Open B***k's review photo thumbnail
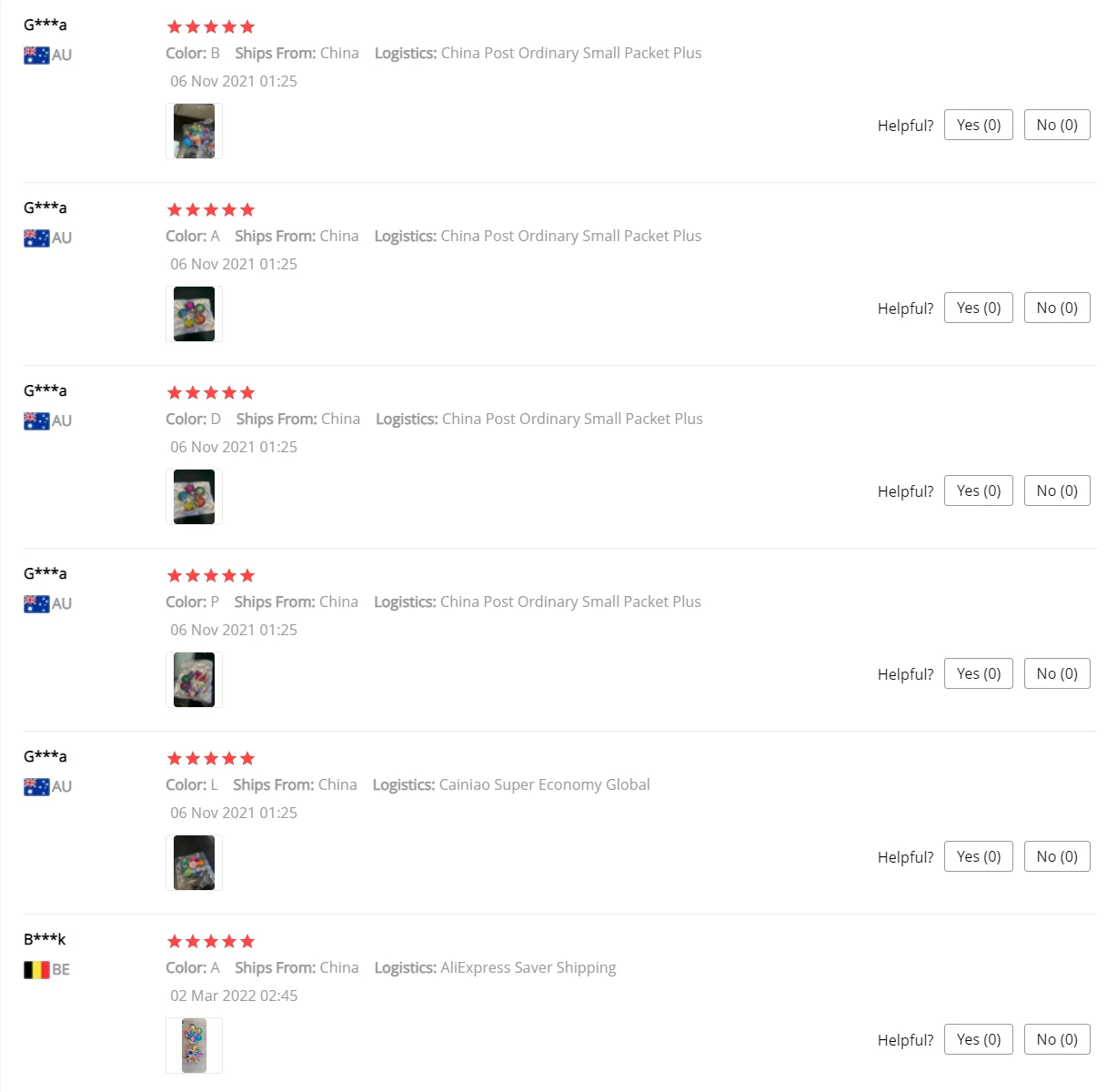1117x1092 pixels. click(195, 1046)
